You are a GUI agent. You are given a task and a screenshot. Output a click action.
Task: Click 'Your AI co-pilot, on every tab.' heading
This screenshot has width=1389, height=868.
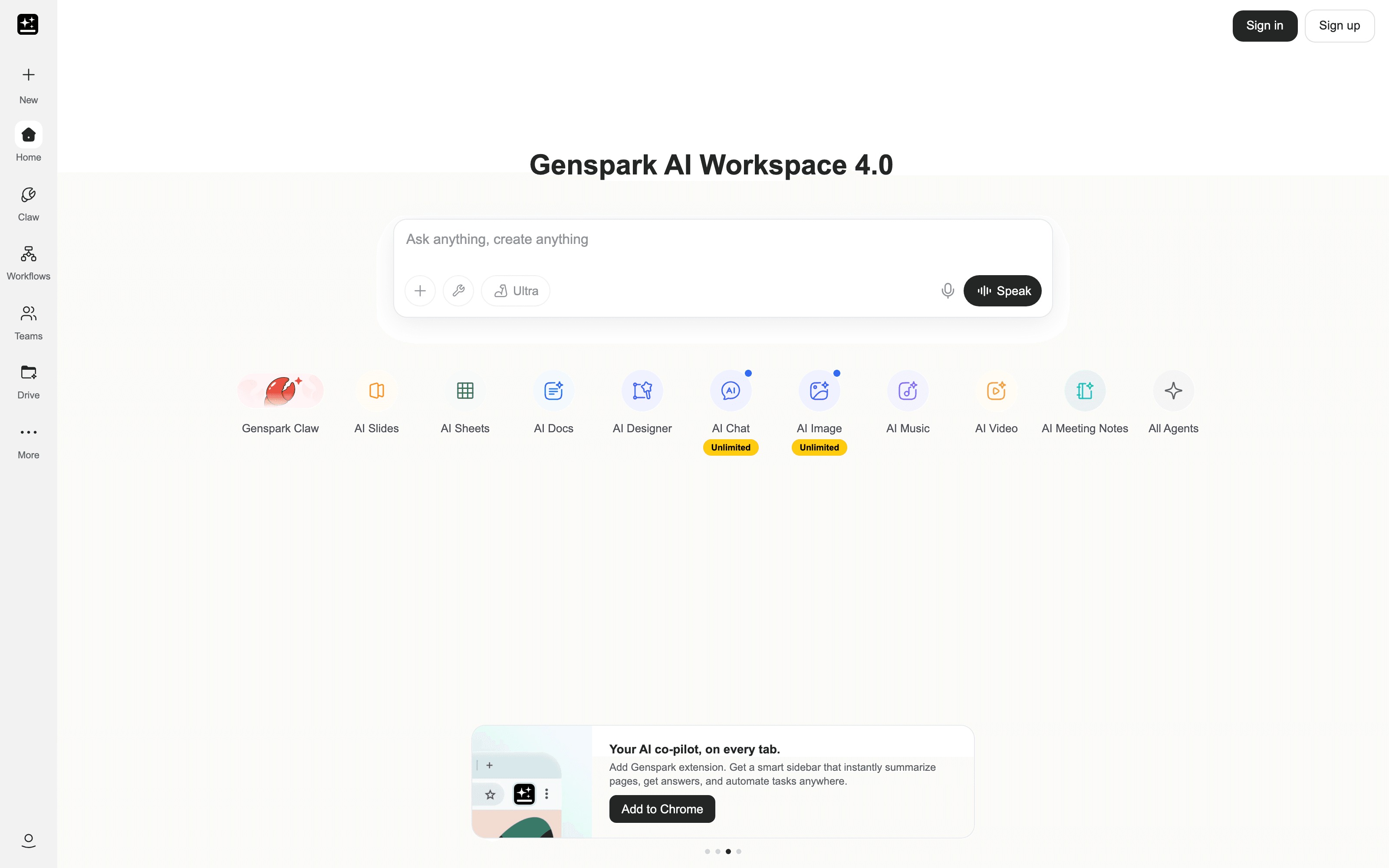pos(694,749)
